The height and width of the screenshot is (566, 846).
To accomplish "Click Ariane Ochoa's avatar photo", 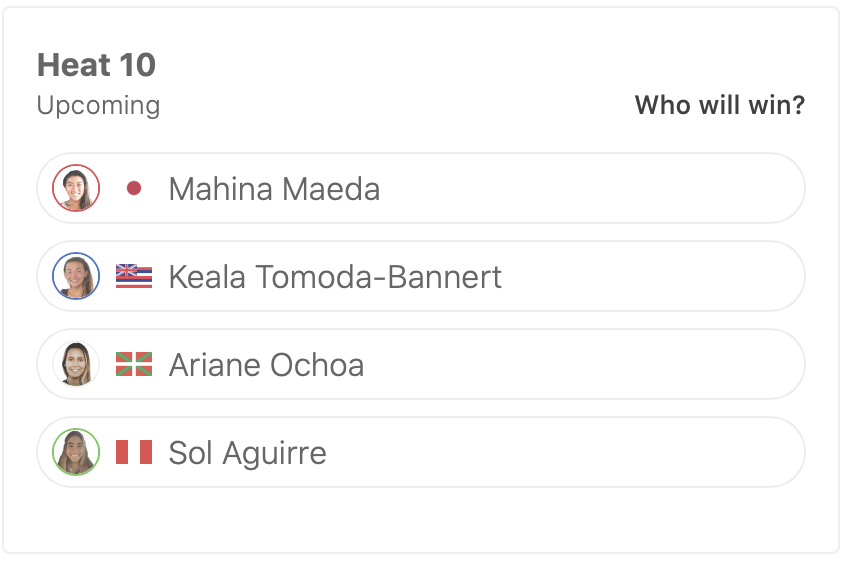I will [x=76, y=364].
